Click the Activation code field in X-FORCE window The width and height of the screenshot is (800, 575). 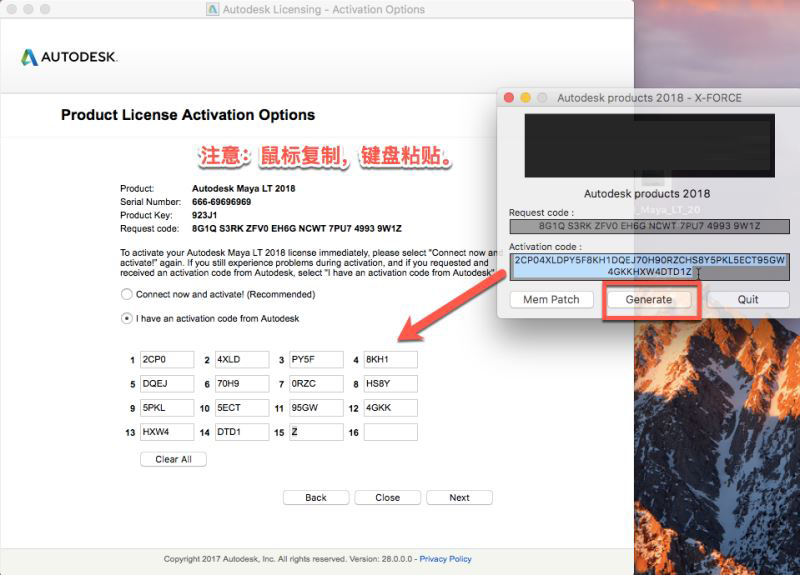[x=649, y=266]
